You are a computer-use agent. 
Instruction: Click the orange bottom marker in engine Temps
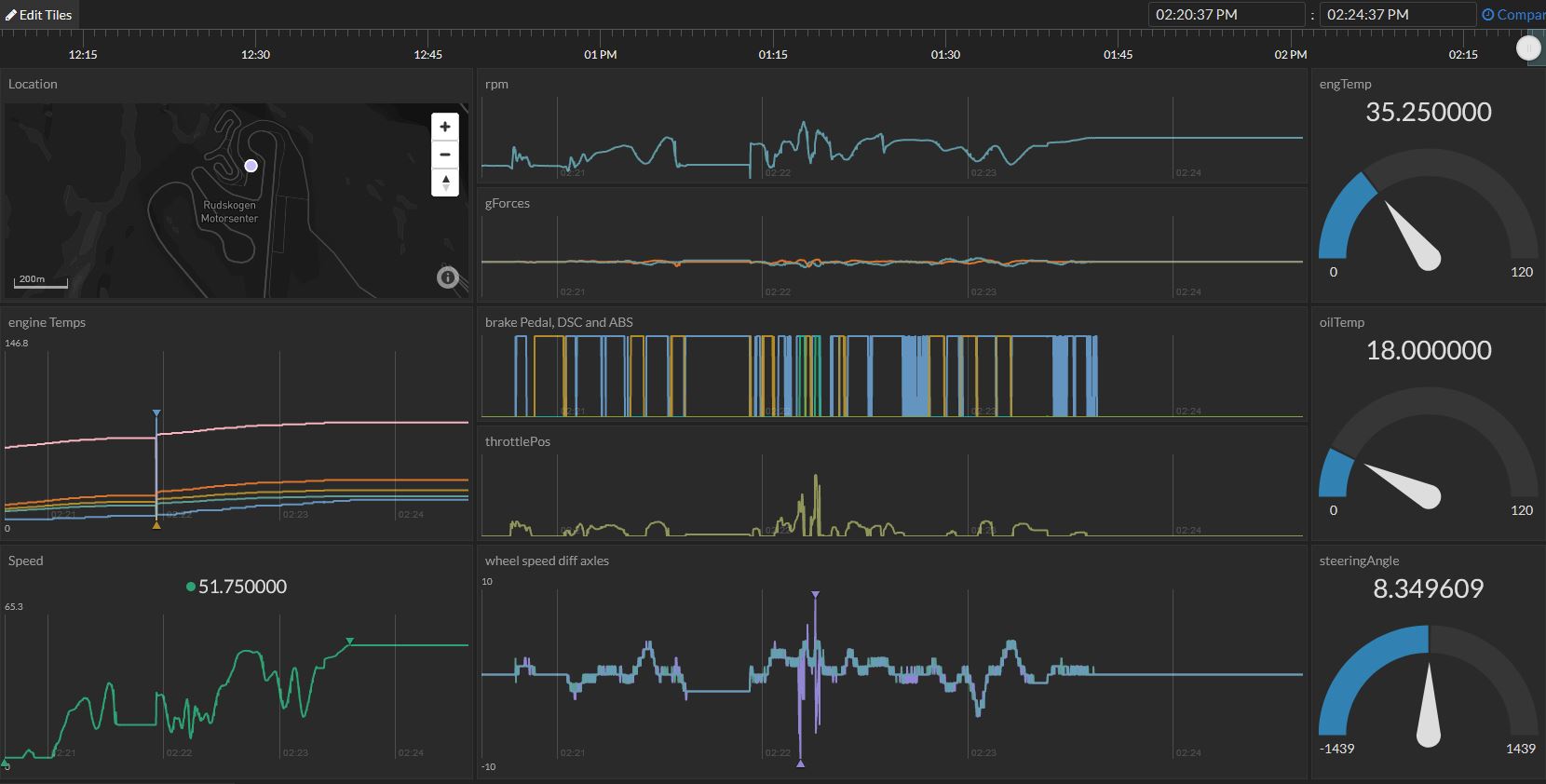point(156,526)
